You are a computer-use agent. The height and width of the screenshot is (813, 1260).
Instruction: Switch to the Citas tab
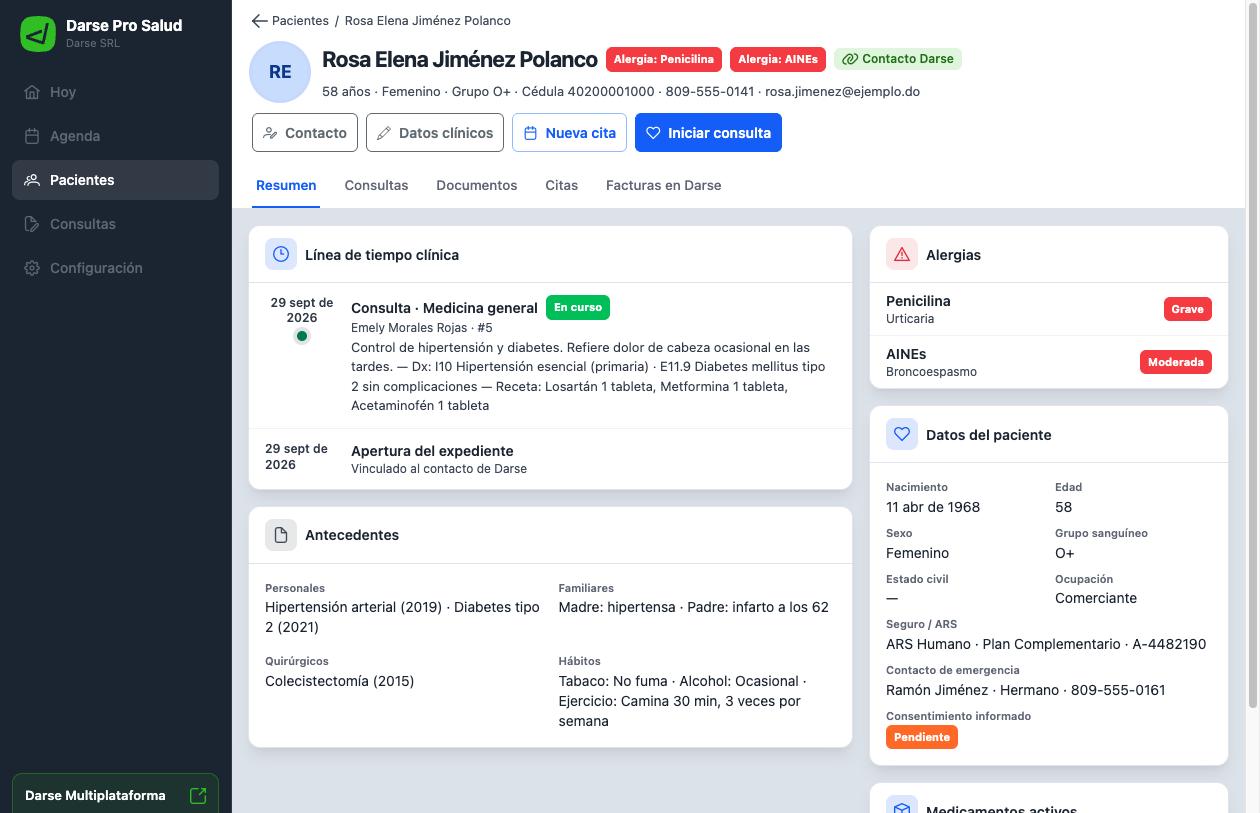coord(562,185)
